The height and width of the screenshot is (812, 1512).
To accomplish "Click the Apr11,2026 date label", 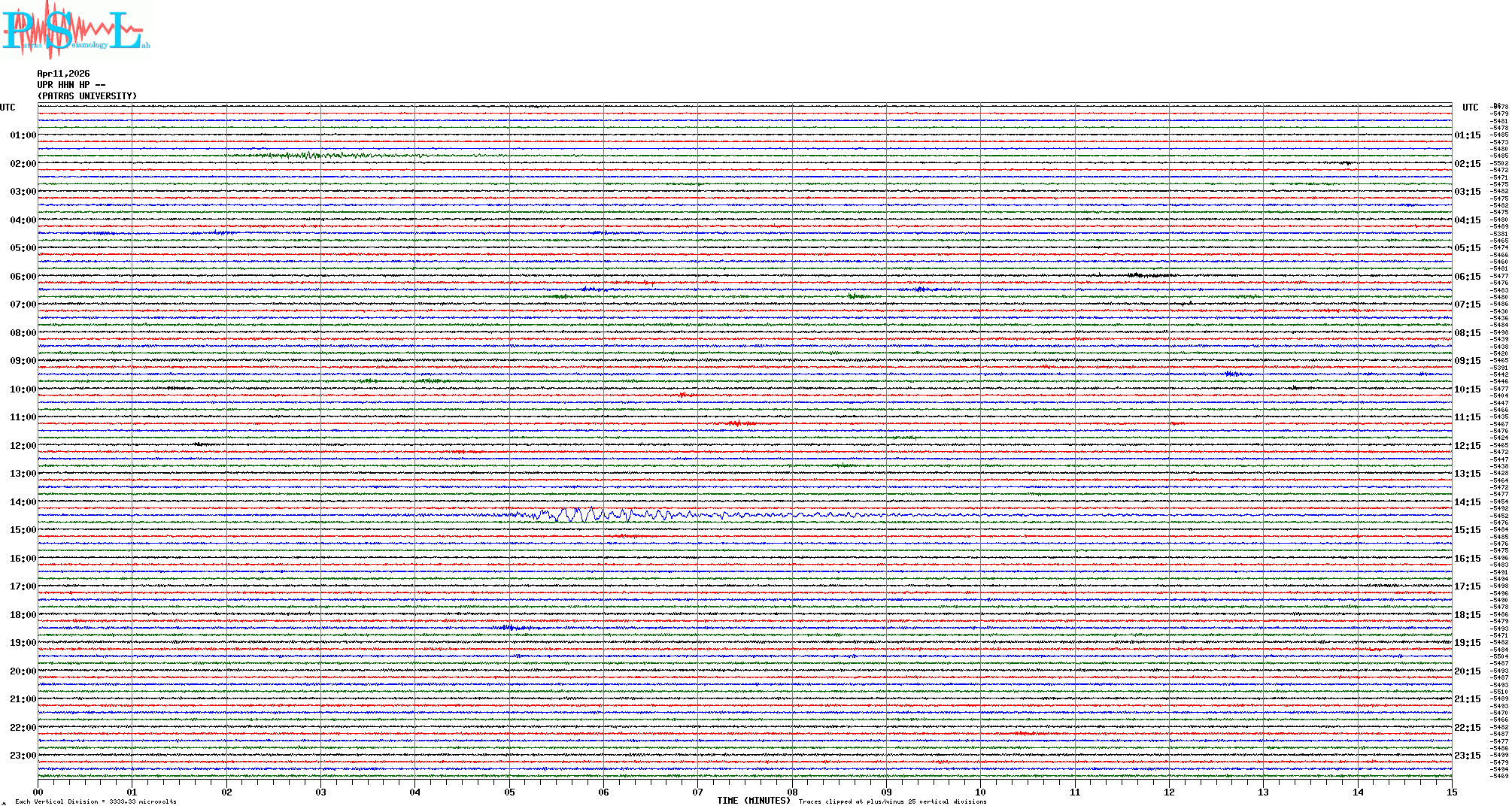I will tap(63, 74).
